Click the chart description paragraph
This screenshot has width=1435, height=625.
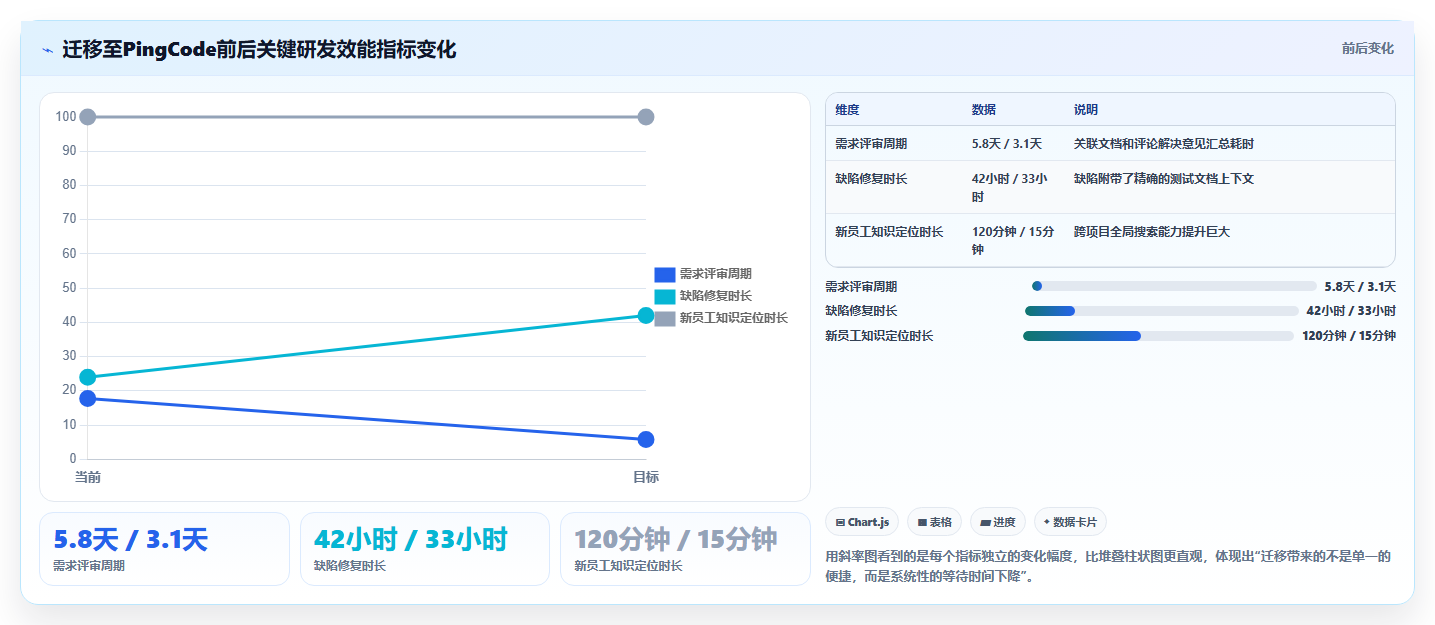1108,566
